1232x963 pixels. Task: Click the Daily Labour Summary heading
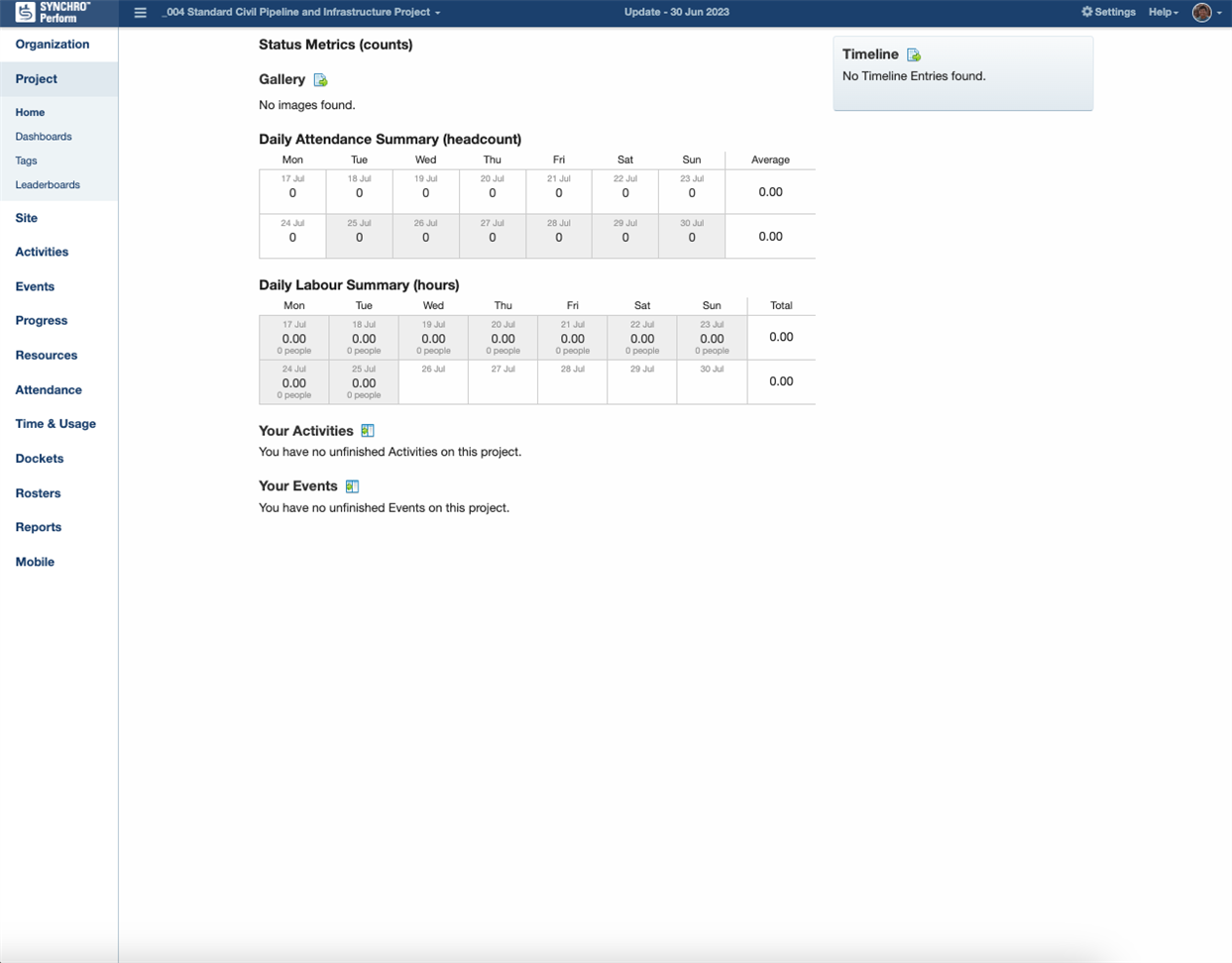point(359,285)
